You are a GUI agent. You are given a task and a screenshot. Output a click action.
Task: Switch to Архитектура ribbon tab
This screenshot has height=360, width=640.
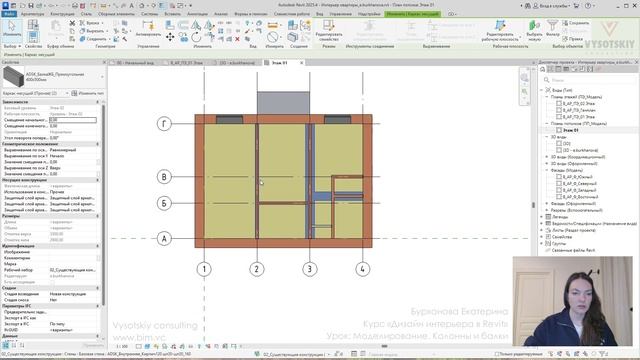coord(32,14)
